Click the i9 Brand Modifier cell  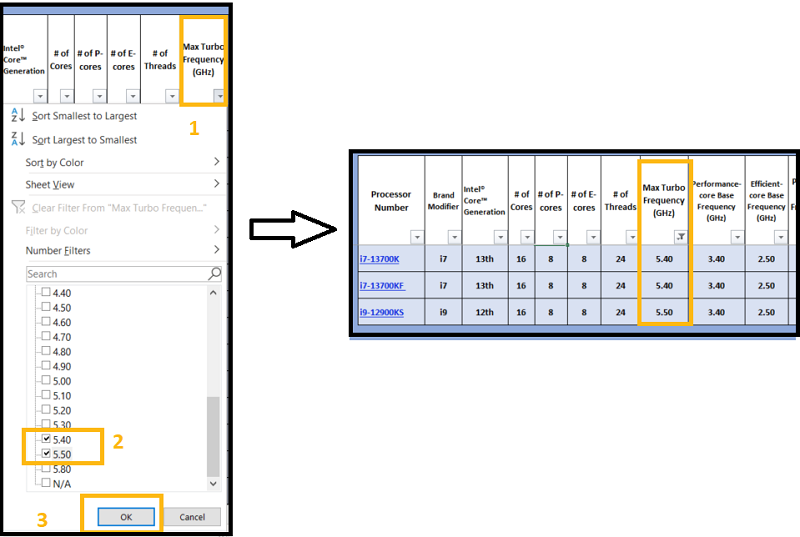tap(443, 312)
